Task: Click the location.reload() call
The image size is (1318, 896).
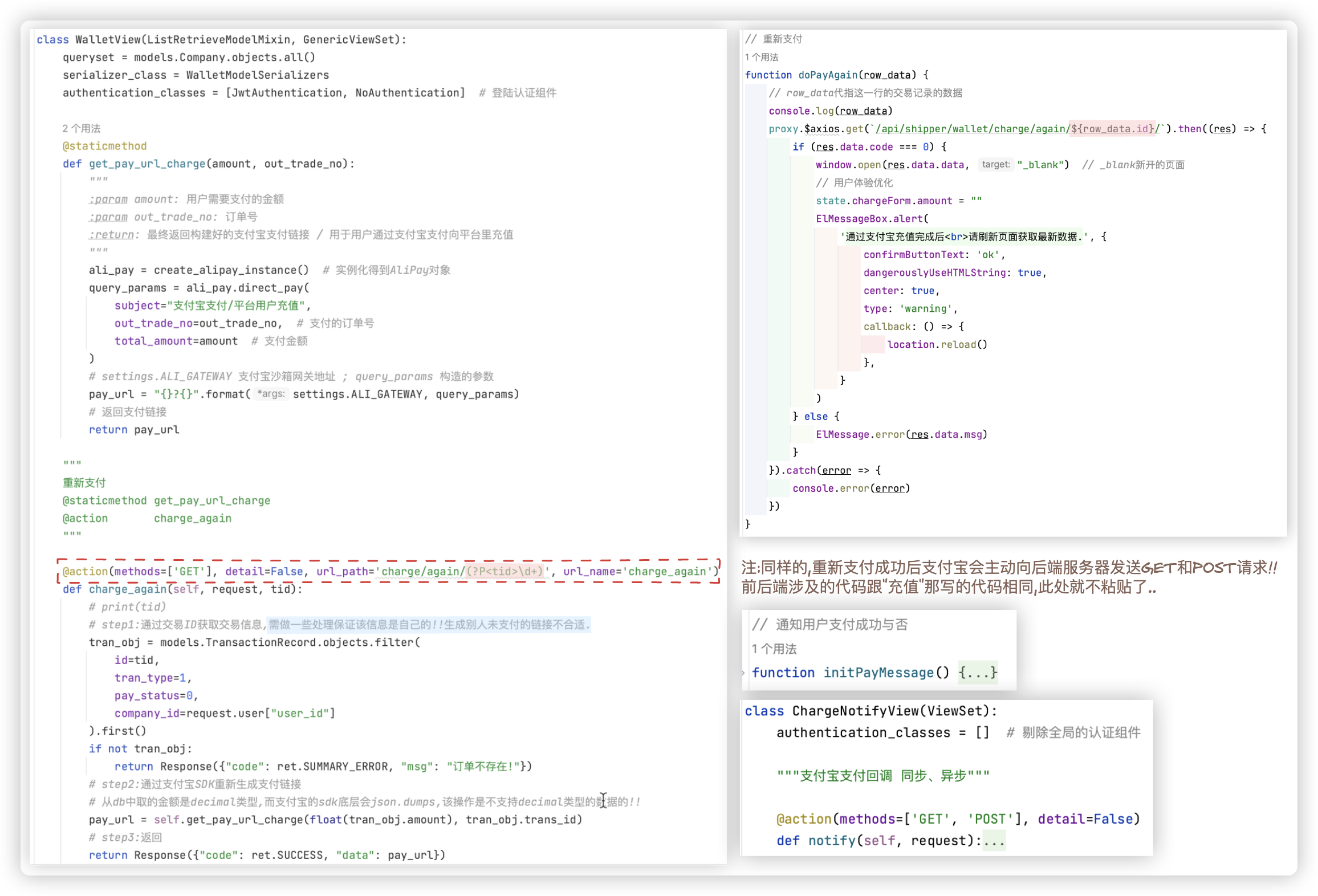Action: (x=937, y=344)
